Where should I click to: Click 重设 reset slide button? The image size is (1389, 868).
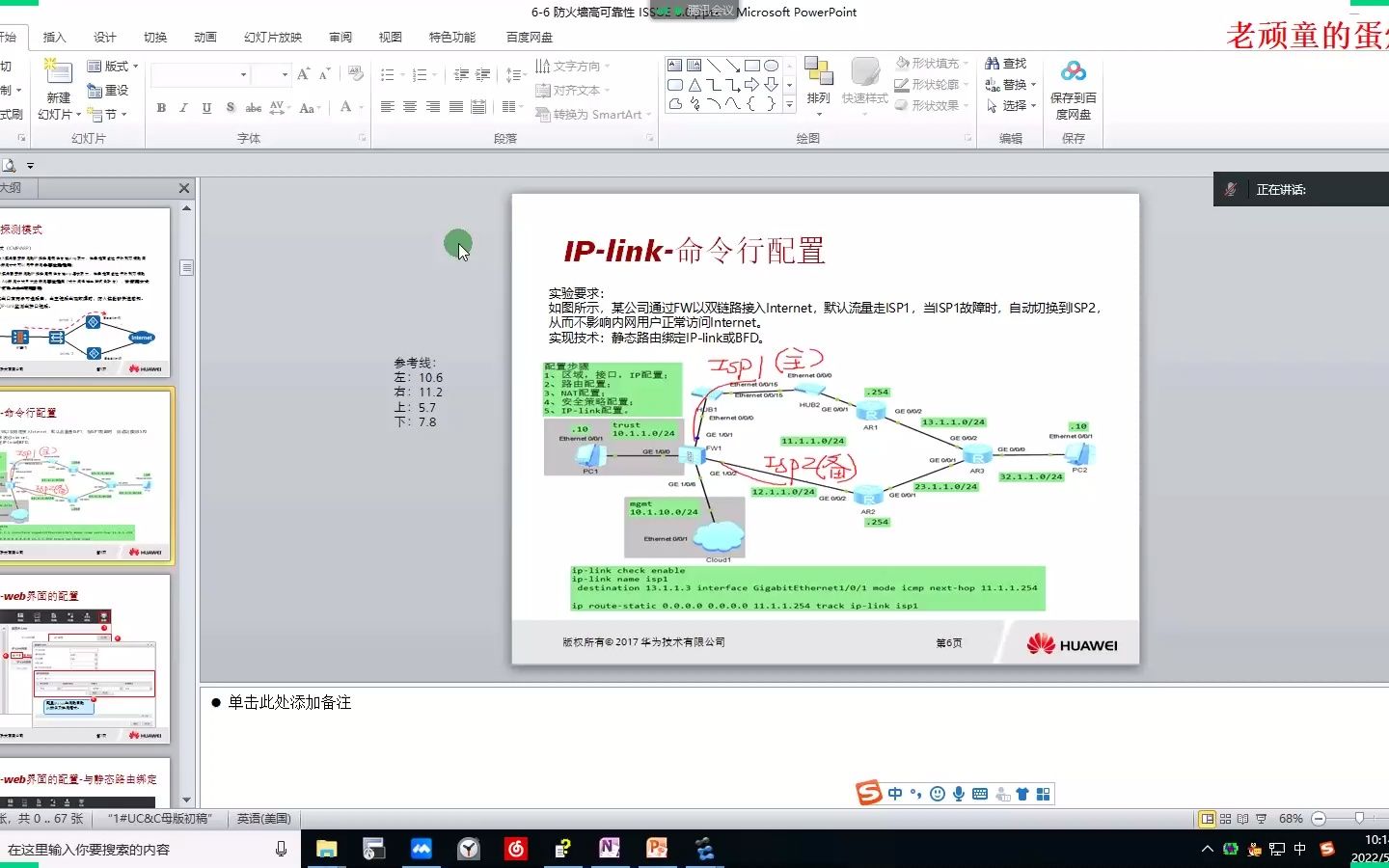point(108,91)
